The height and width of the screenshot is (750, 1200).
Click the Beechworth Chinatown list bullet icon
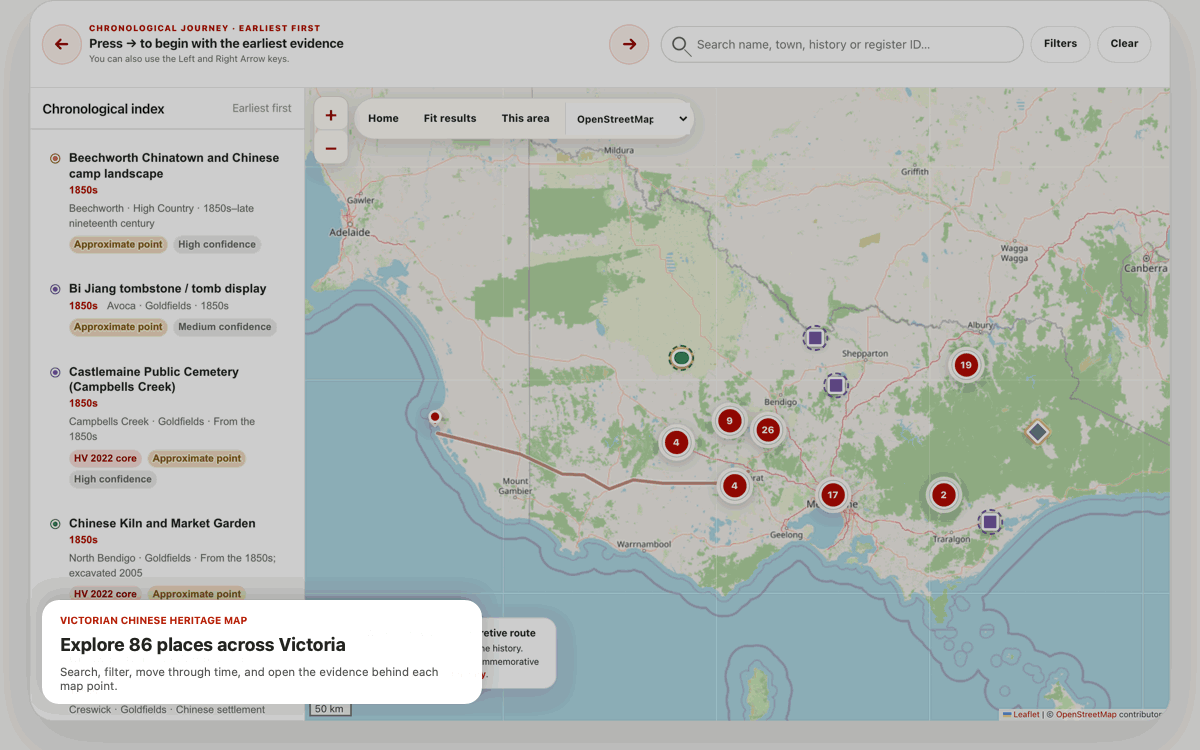(55, 158)
